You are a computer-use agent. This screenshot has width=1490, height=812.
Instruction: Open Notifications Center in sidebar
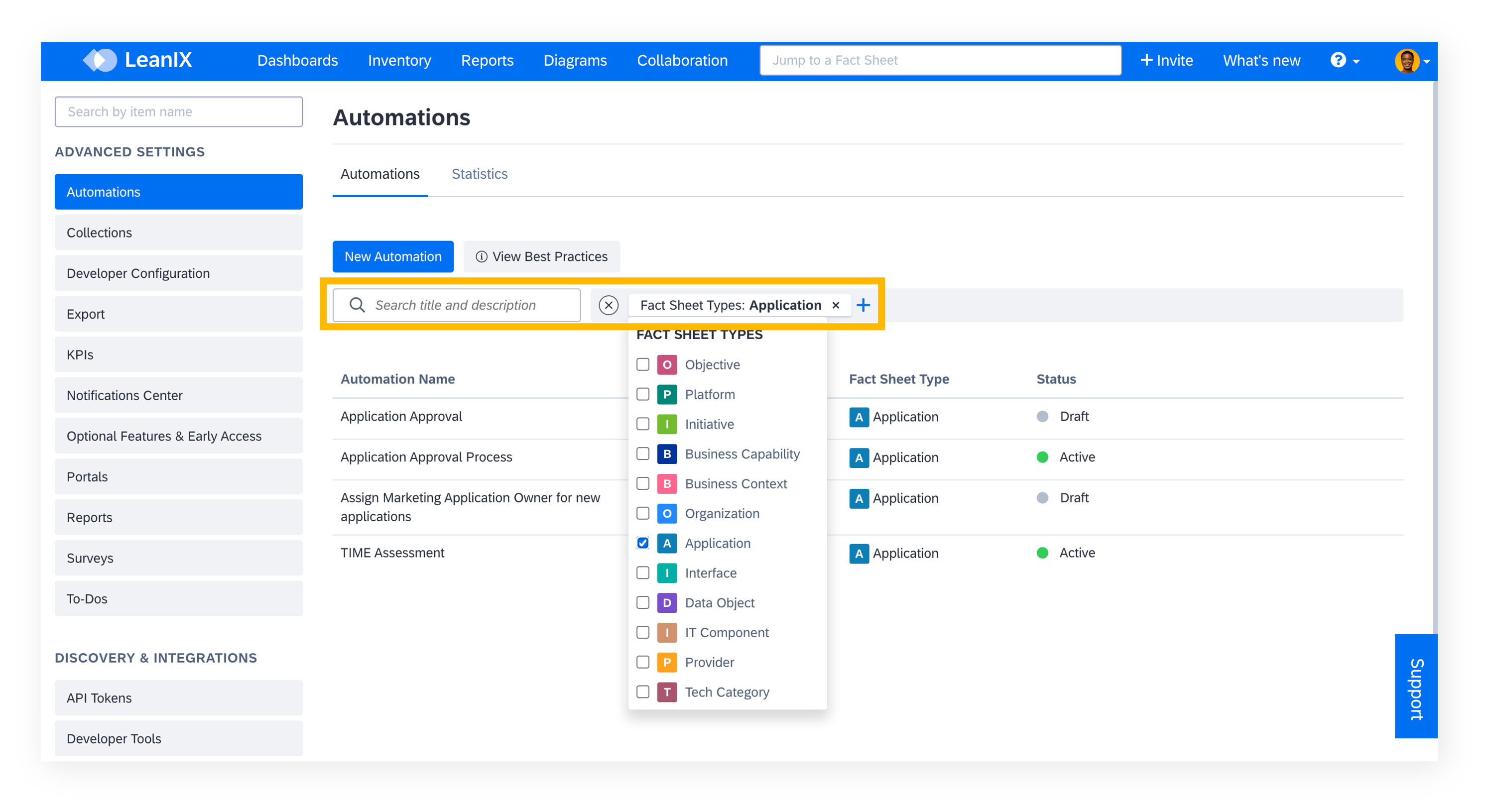click(x=178, y=395)
